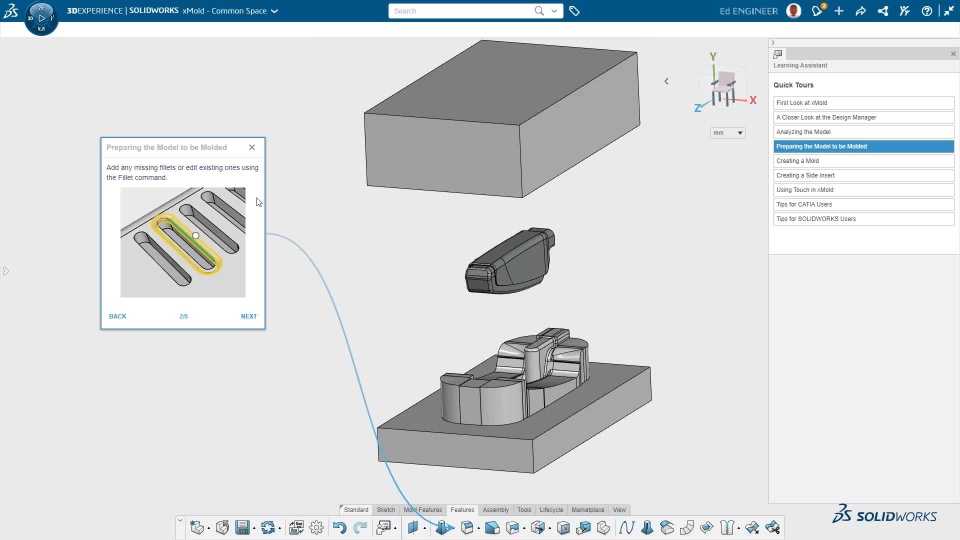This screenshot has height=540, width=960.
Task: Click the last icon in the bottom toolbar
Action: pos(773,527)
